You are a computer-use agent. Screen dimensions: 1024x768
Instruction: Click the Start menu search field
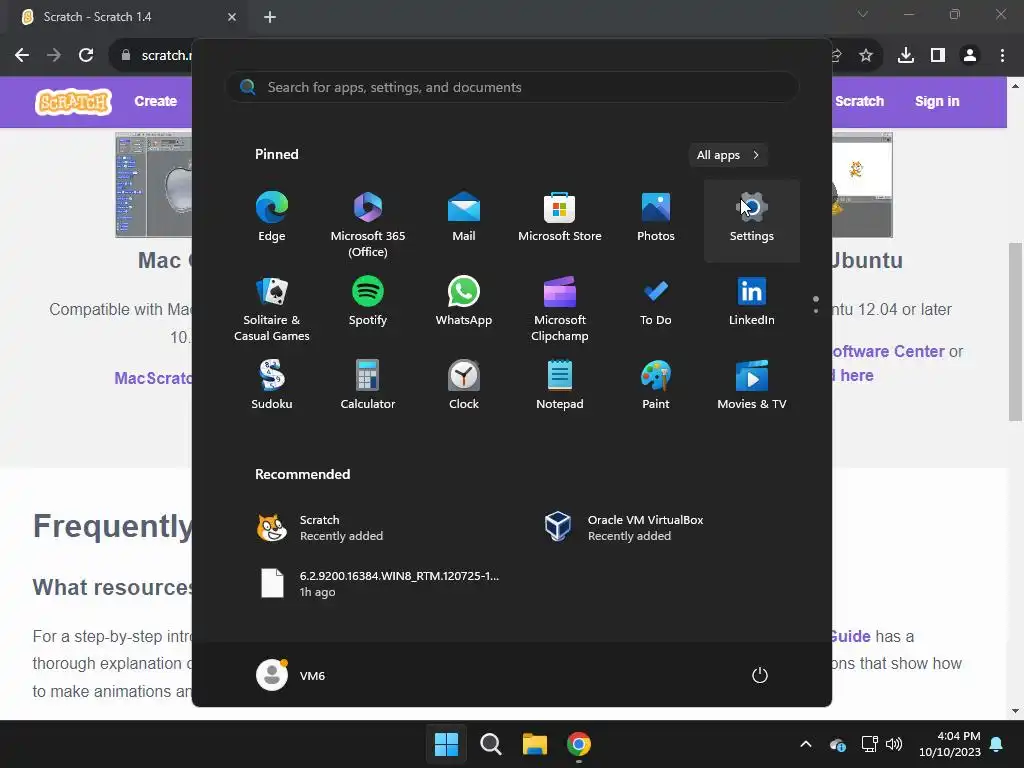(x=512, y=87)
